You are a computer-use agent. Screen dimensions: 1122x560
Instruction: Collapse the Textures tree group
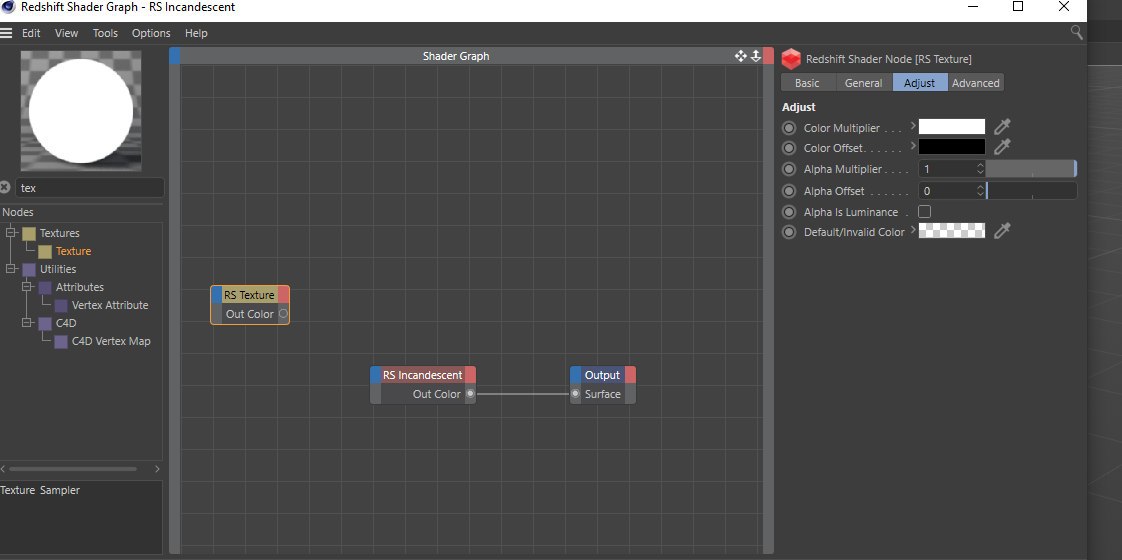pyautogui.click(x=11, y=232)
